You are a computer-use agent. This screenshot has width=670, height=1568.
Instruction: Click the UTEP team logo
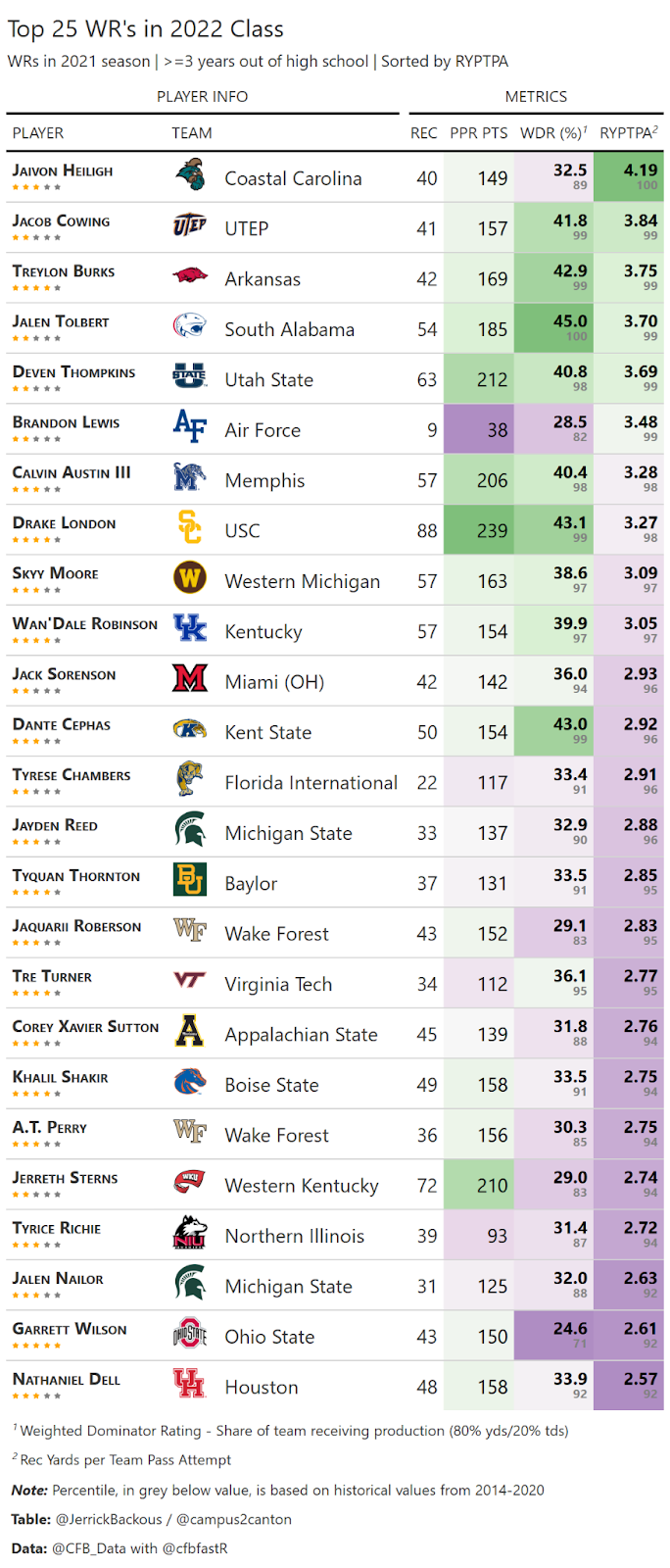[x=190, y=226]
